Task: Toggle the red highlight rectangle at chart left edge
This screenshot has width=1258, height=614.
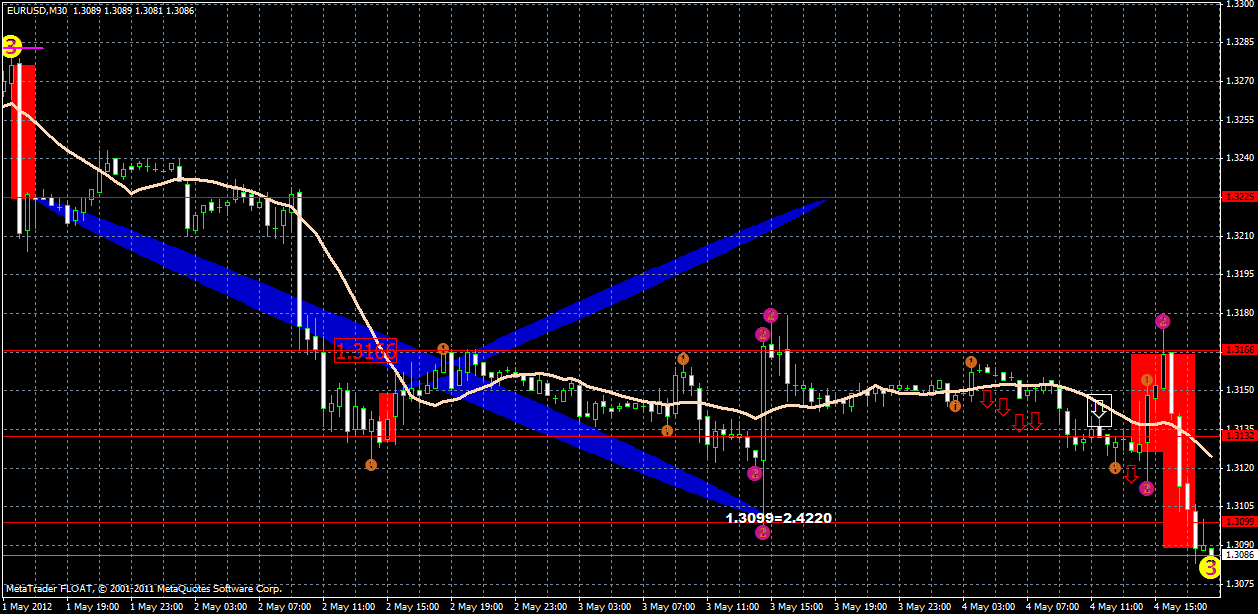Action: [24, 130]
